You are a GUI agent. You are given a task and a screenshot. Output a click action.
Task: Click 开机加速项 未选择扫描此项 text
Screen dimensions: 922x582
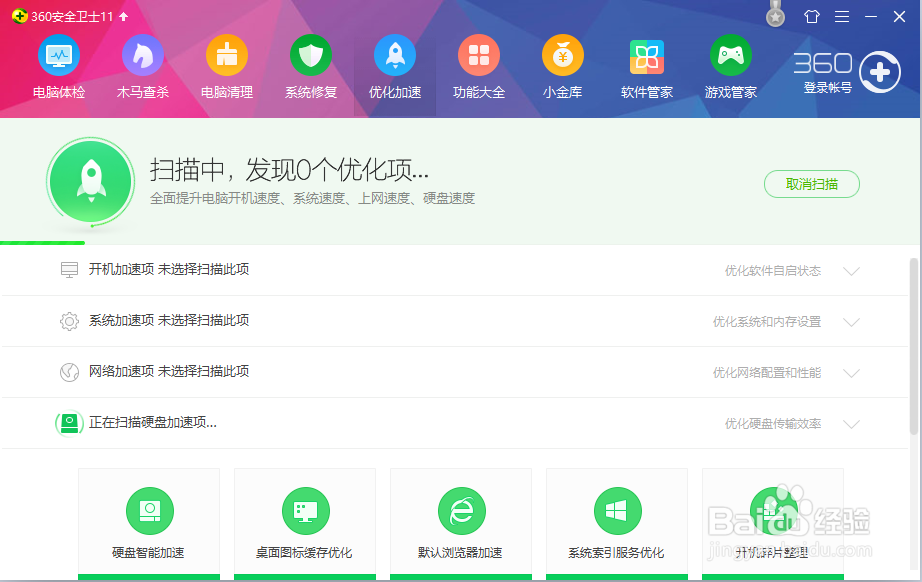tap(169, 269)
